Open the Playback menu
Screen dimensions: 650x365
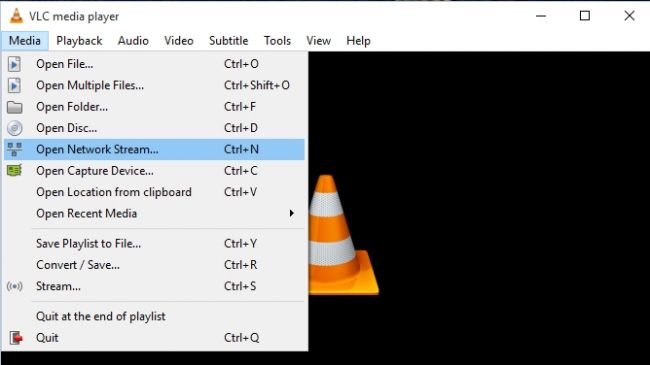79,41
